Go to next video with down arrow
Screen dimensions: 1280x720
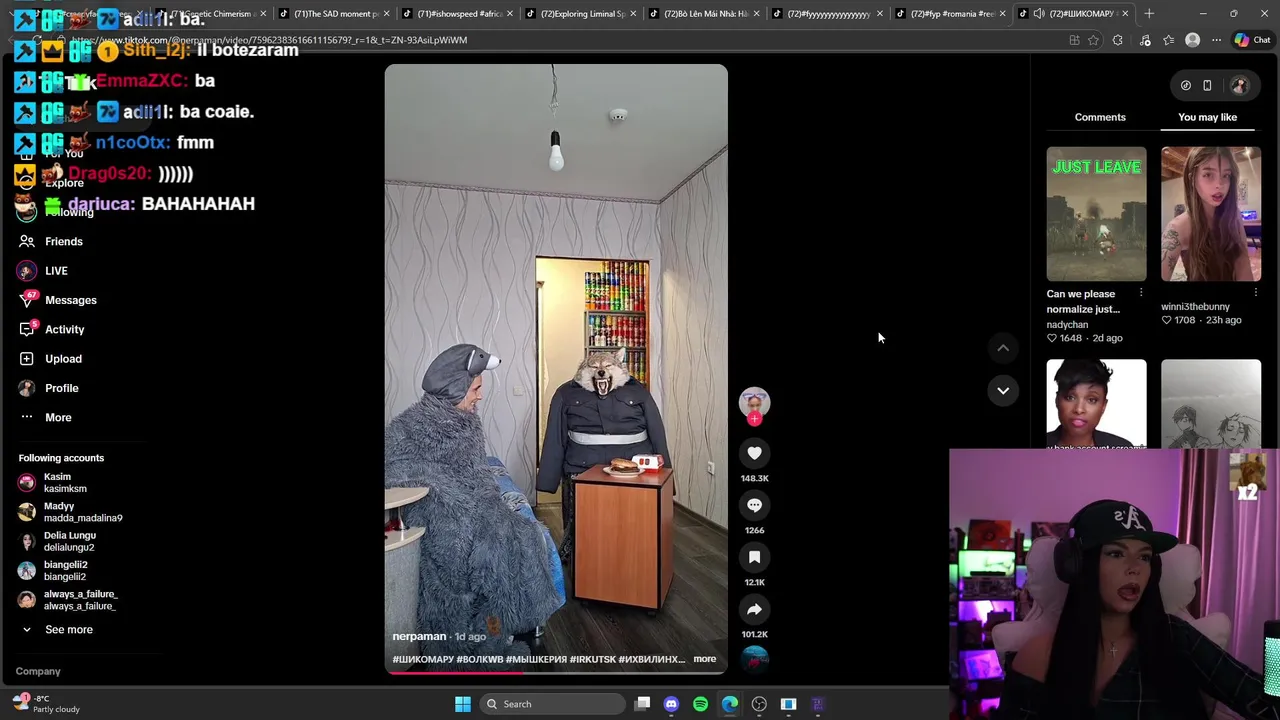1003,390
